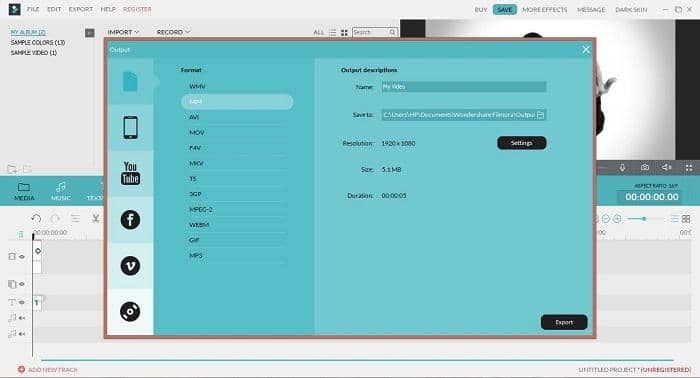Open the Device phone tab in Output dialog
This screenshot has width=700, height=378.
130,127
